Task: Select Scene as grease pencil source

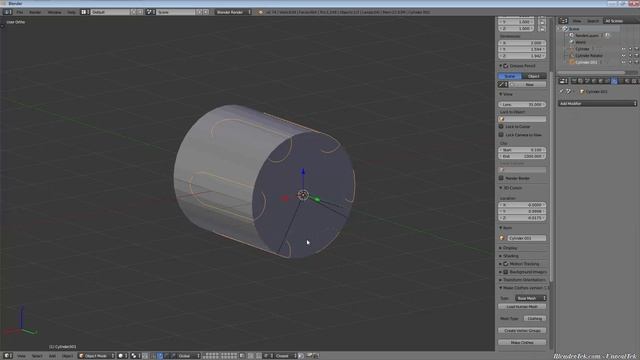Action: [x=510, y=76]
